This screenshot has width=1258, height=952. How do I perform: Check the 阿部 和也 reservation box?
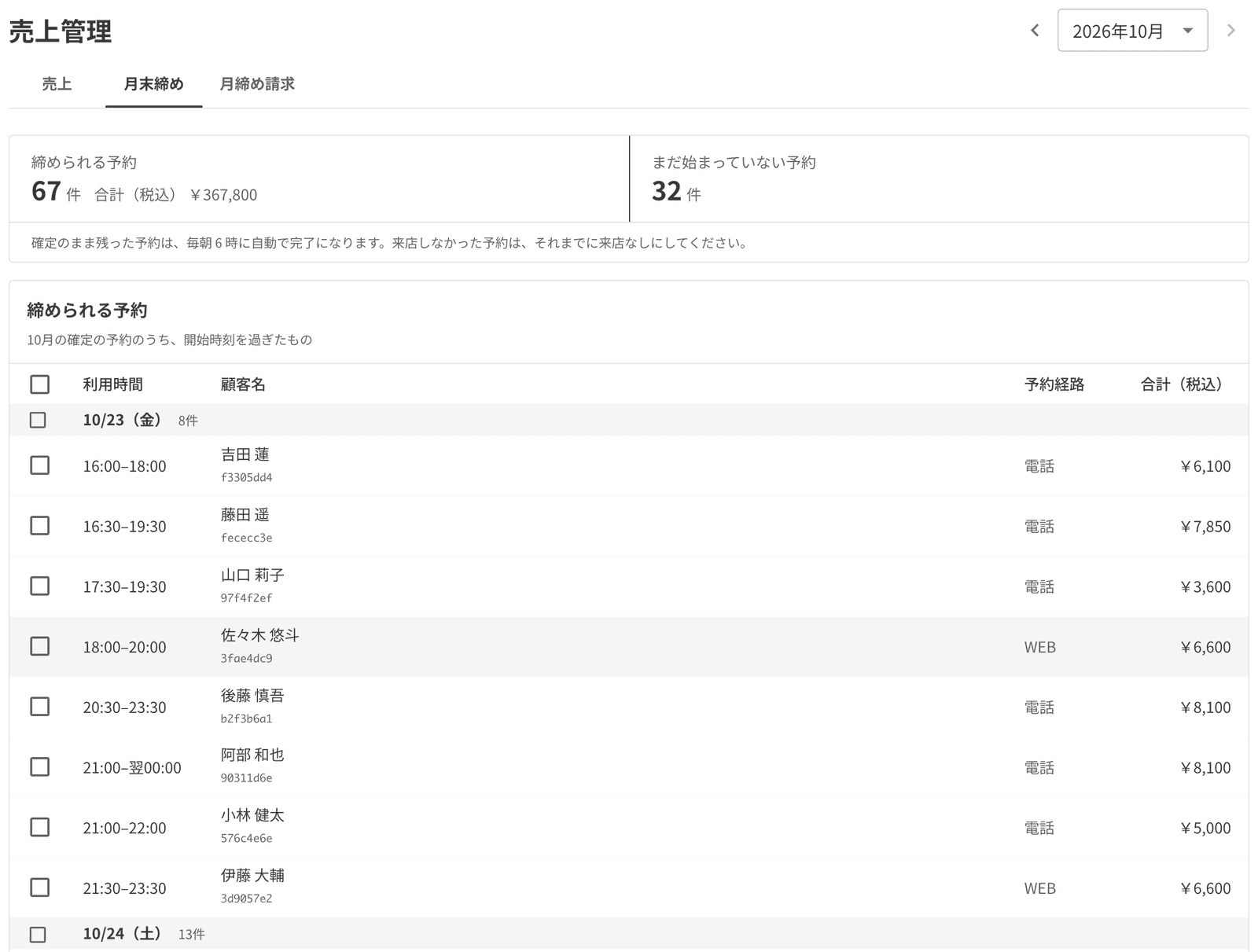[x=39, y=767]
